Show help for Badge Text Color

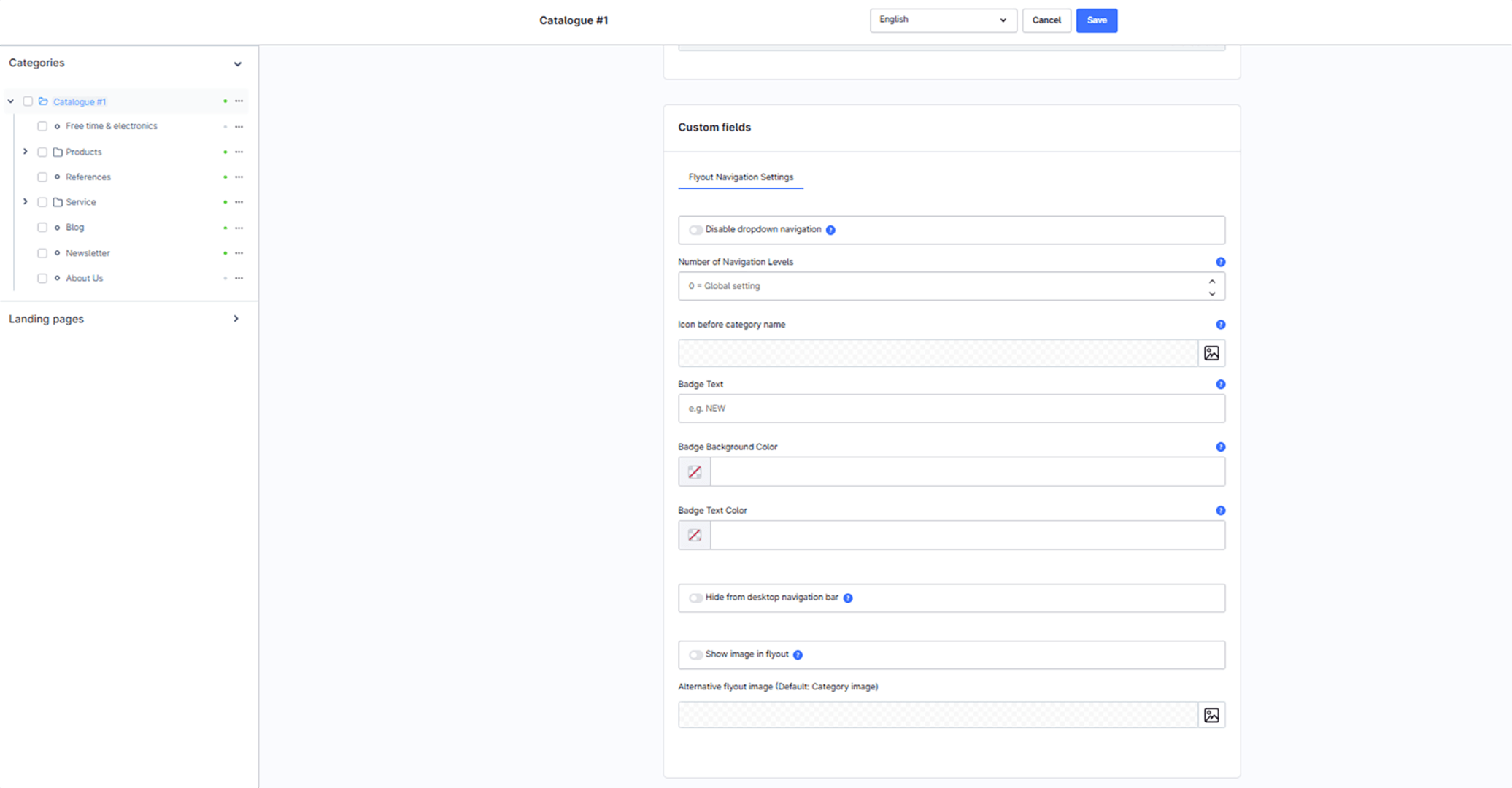coord(1220,511)
